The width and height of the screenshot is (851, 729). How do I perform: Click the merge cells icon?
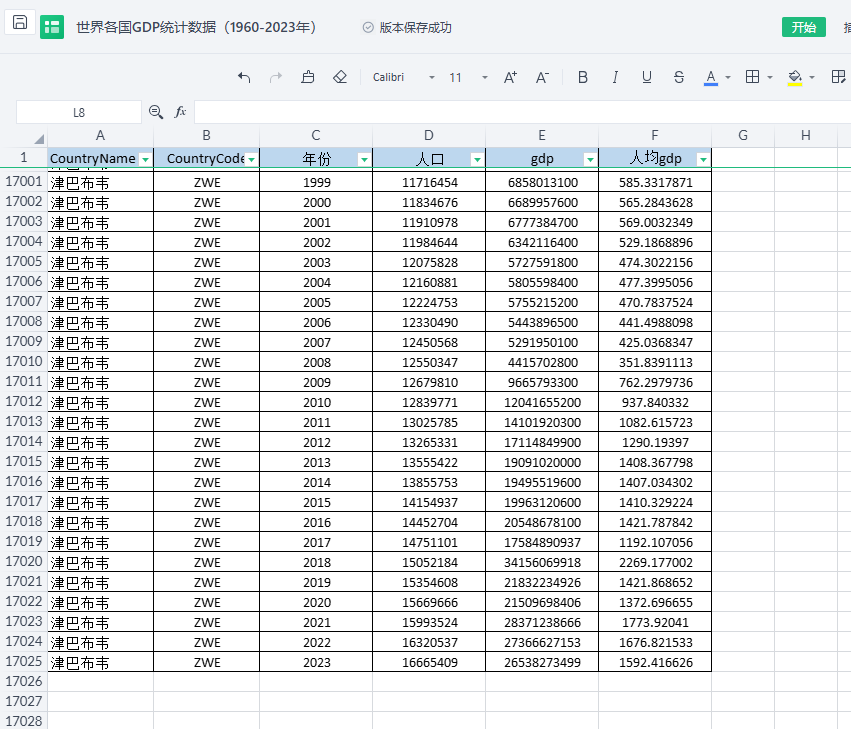839,78
